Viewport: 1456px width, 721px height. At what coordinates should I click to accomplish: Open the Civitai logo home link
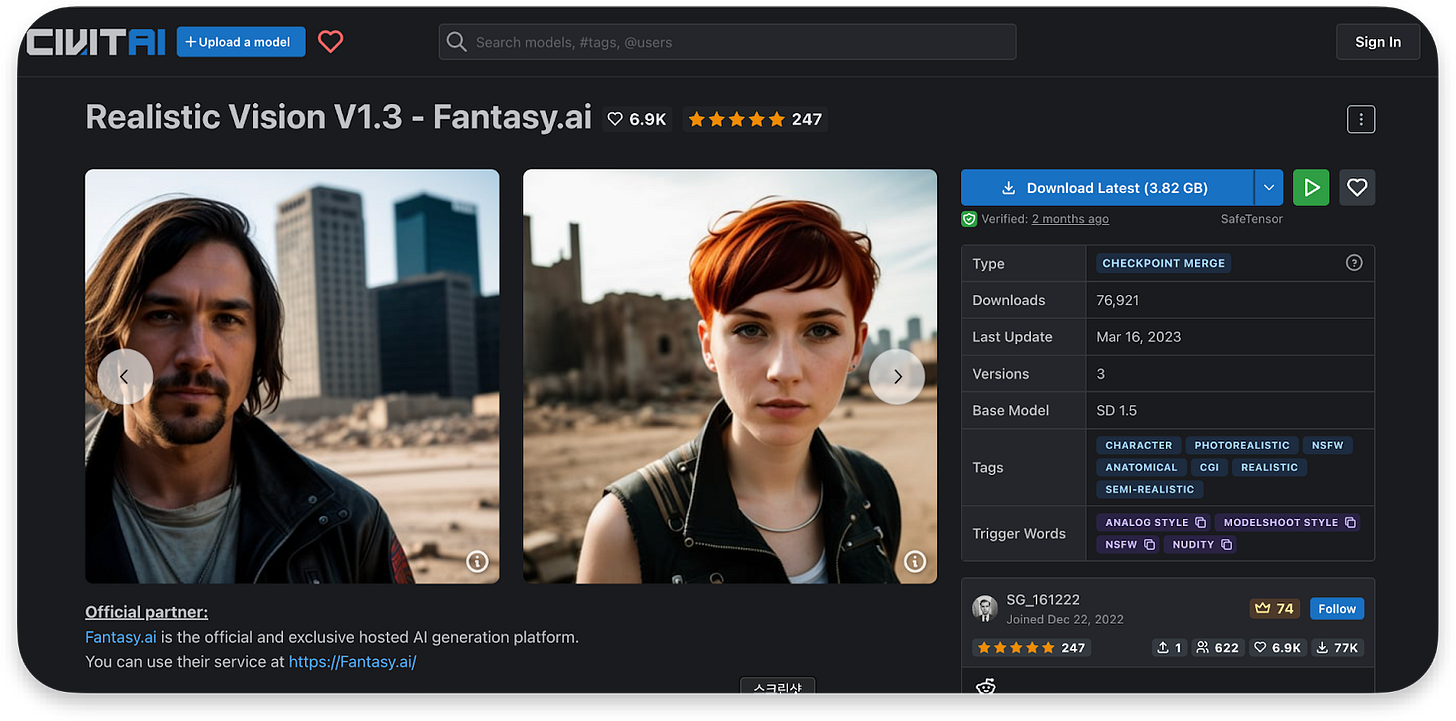[x=96, y=42]
